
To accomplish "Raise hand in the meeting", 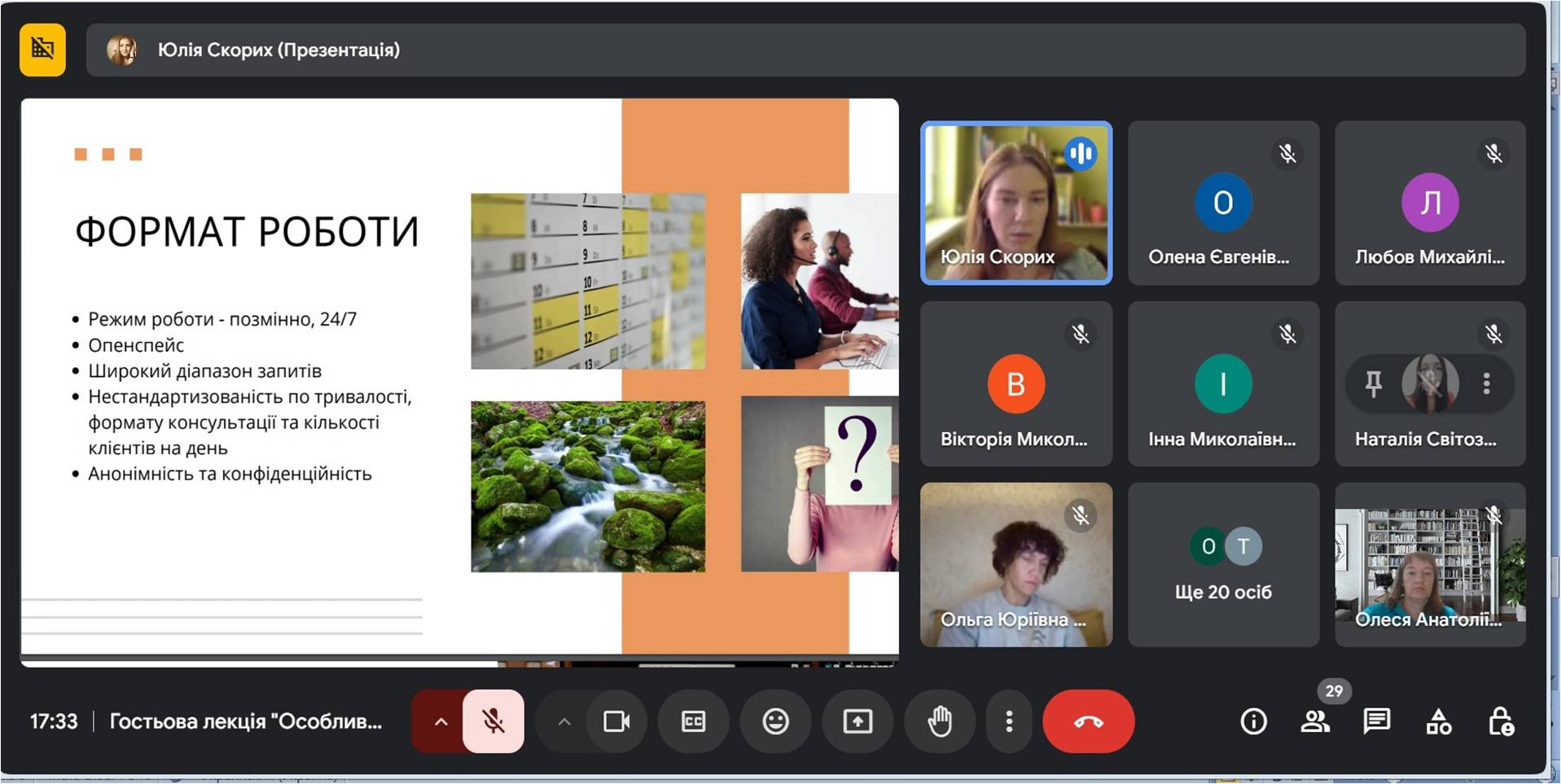I will (939, 721).
